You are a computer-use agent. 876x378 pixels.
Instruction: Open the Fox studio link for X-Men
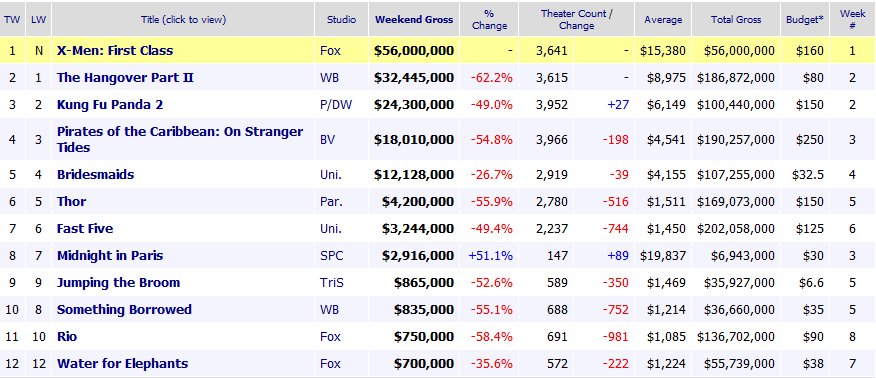pyautogui.click(x=330, y=51)
